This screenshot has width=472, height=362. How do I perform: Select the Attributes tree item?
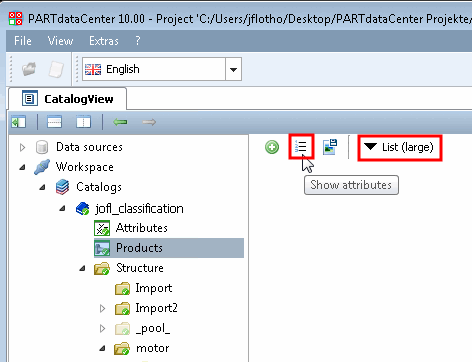coord(141,228)
